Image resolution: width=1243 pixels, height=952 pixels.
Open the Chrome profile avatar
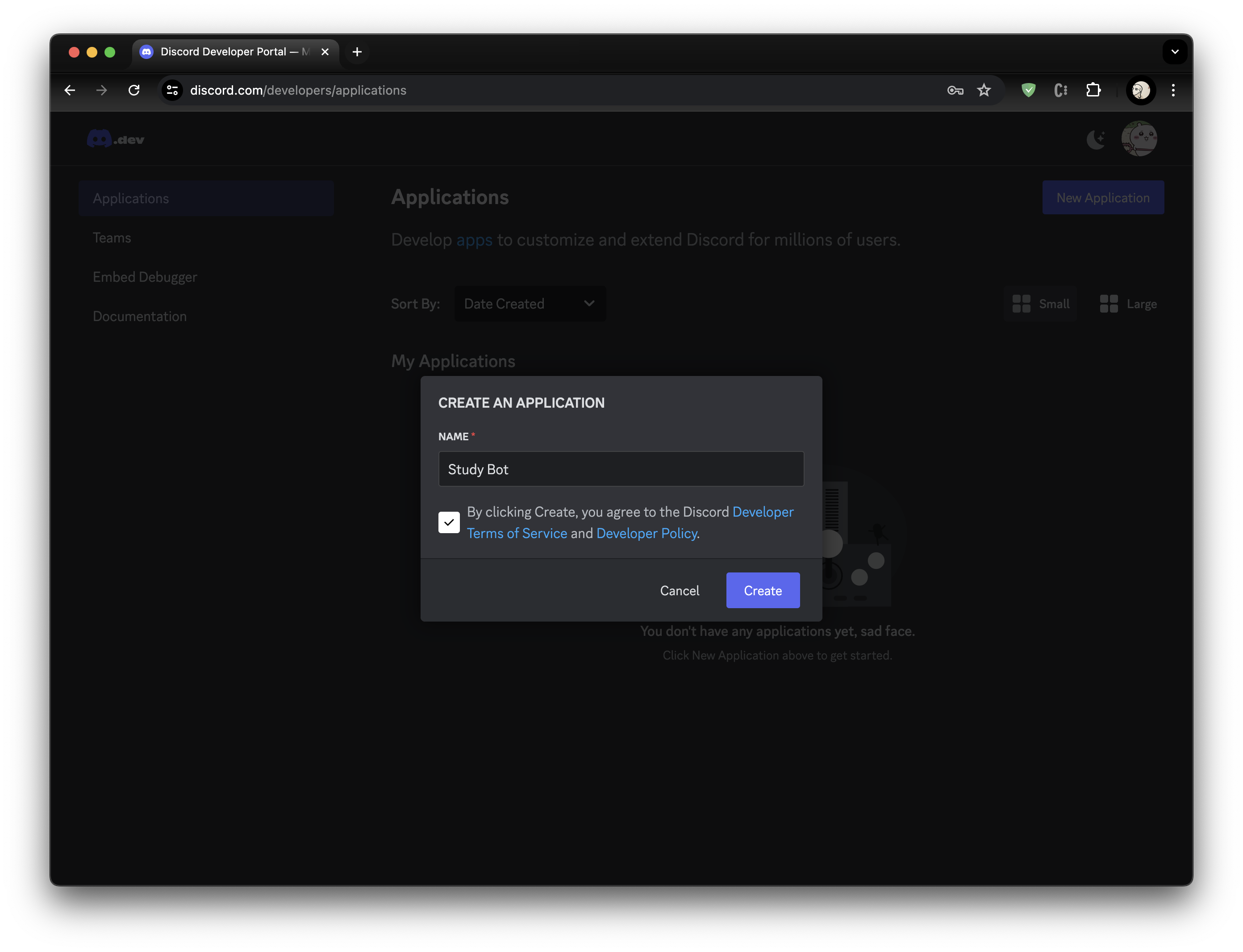pyautogui.click(x=1140, y=90)
